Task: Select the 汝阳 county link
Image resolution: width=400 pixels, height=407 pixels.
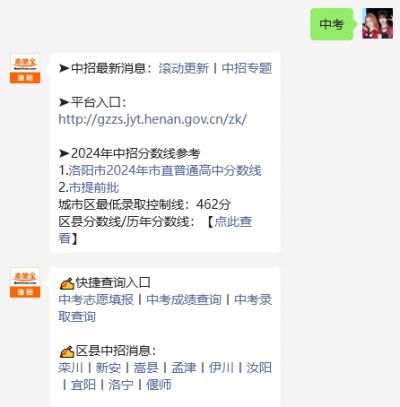Action: click(259, 368)
